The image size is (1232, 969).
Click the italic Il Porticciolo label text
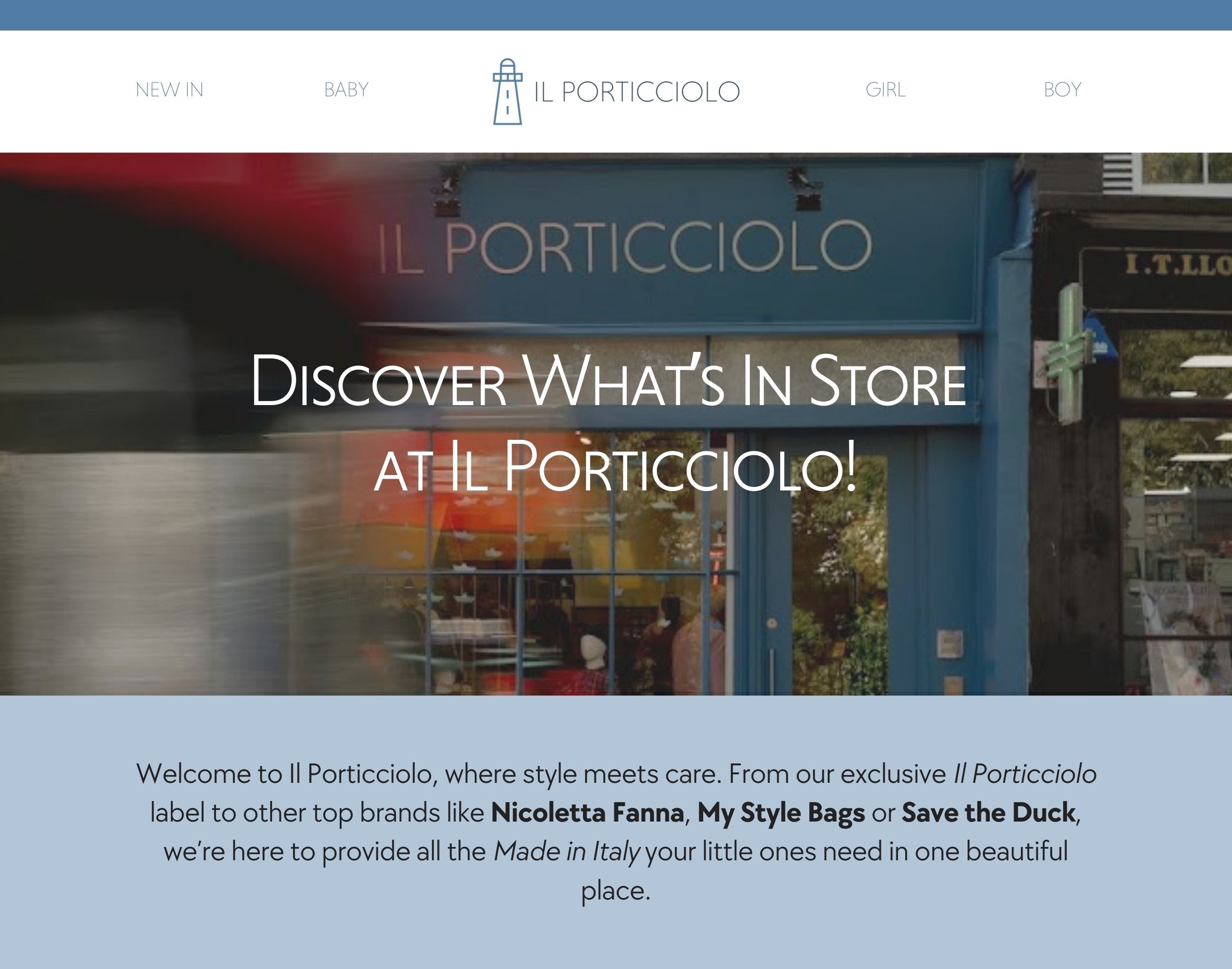(1025, 774)
